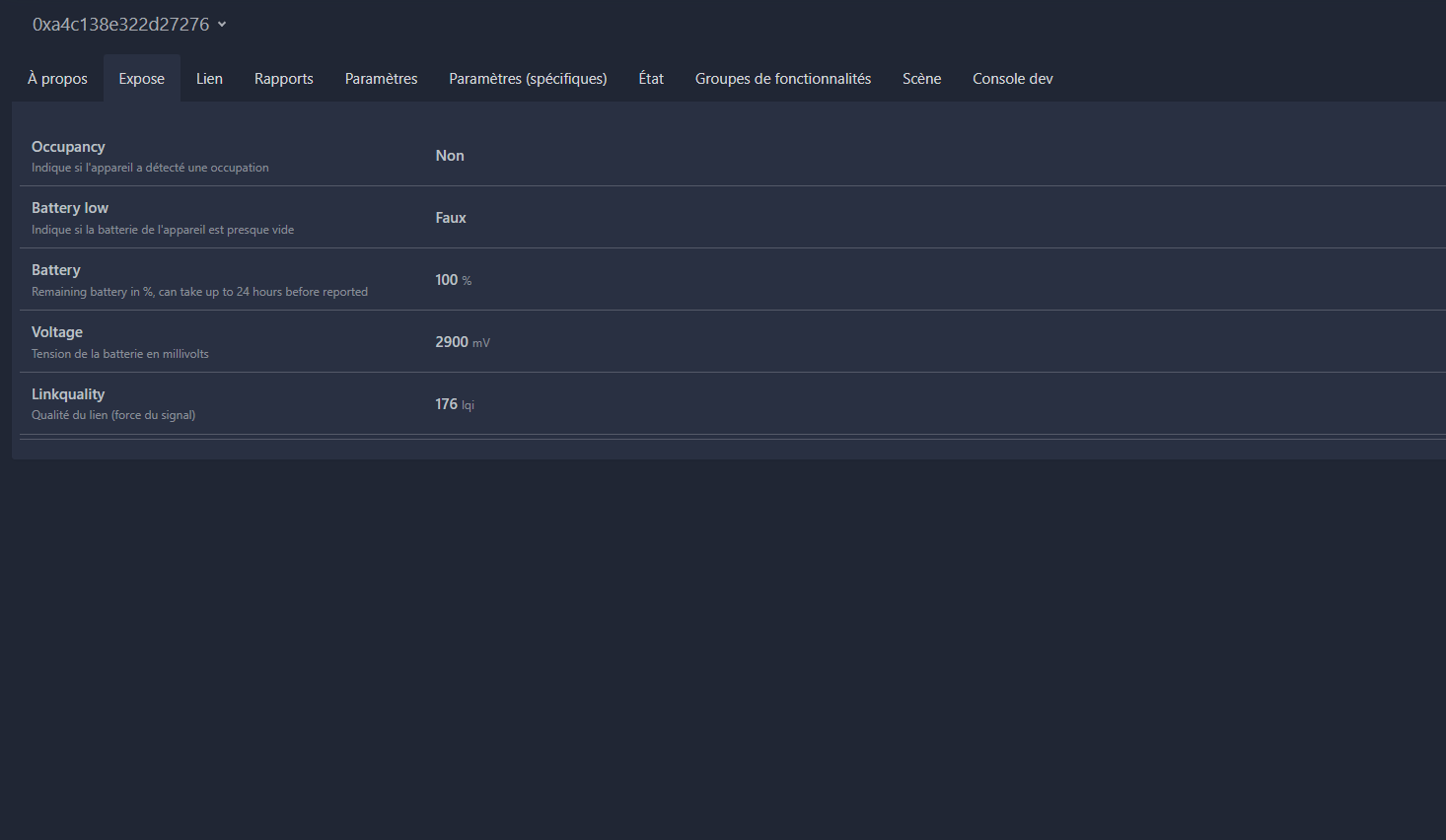The height and width of the screenshot is (840, 1446).
Task: Select the Expose tab
Action: 142,79
